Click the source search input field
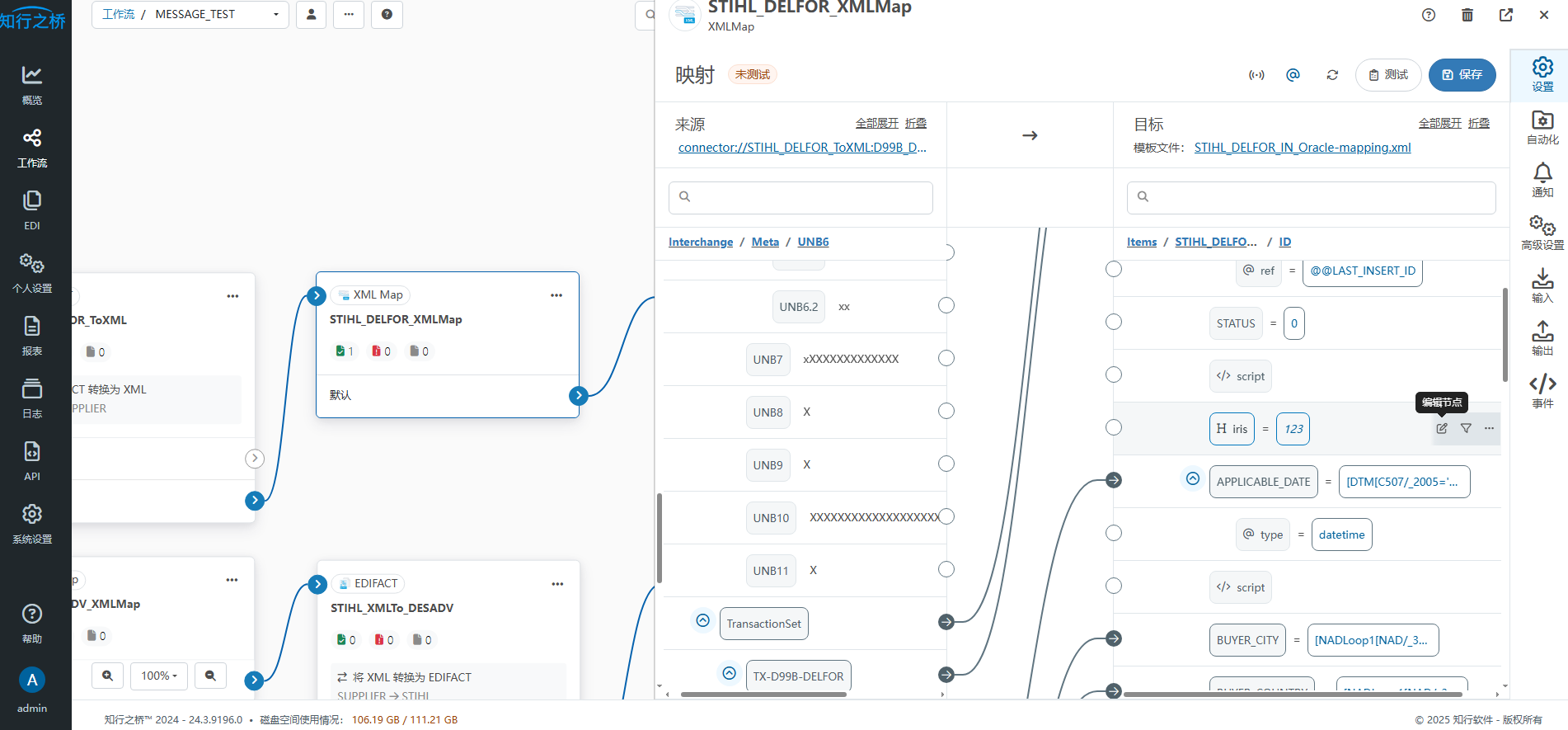Screen dimensions: 1568x730 pyautogui.click(x=800, y=197)
